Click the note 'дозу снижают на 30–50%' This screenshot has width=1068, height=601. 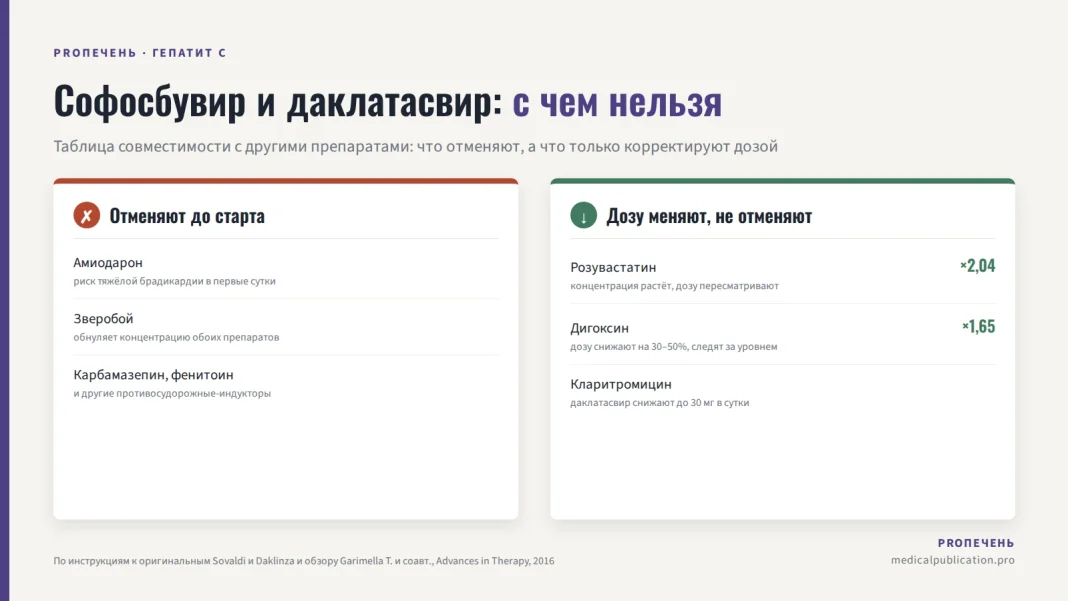pos(629,346)
